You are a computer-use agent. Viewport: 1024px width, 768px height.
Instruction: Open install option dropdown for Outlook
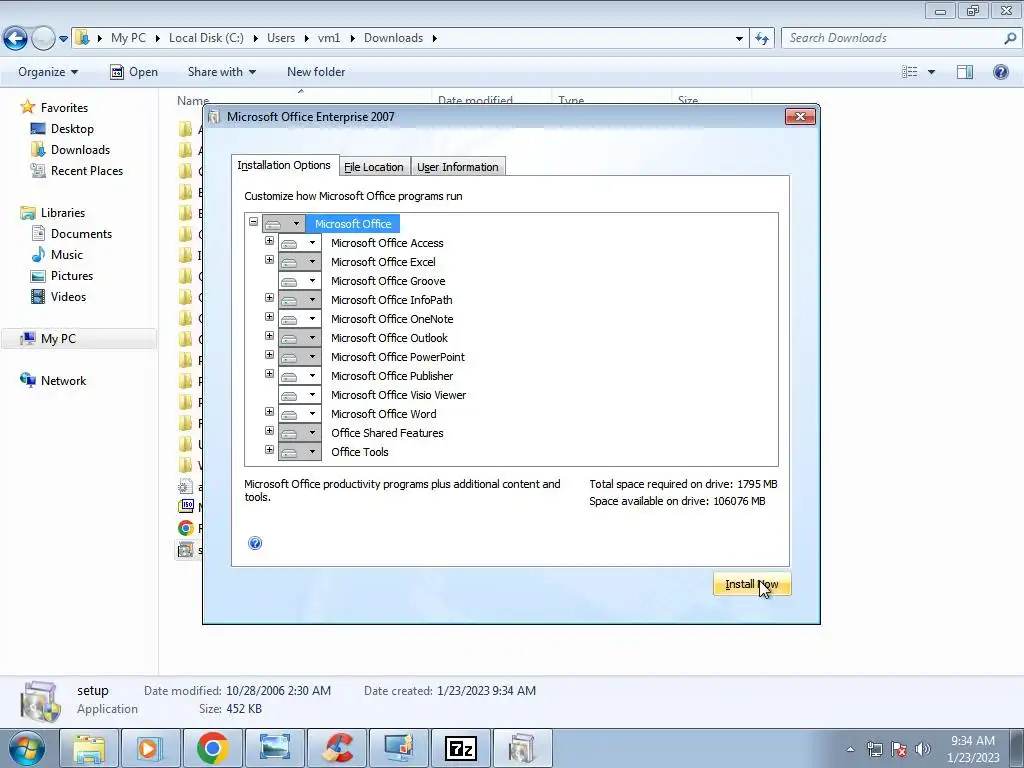point(300,338)
